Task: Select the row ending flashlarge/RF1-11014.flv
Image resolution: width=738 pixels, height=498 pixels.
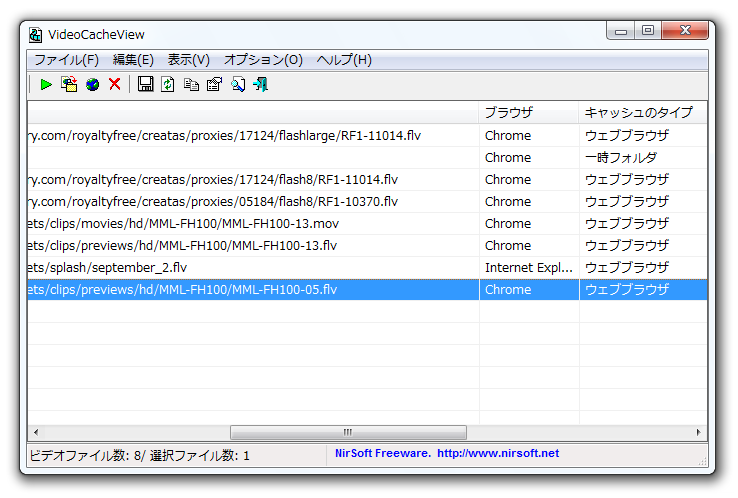Action: click(x=367, y=136)
